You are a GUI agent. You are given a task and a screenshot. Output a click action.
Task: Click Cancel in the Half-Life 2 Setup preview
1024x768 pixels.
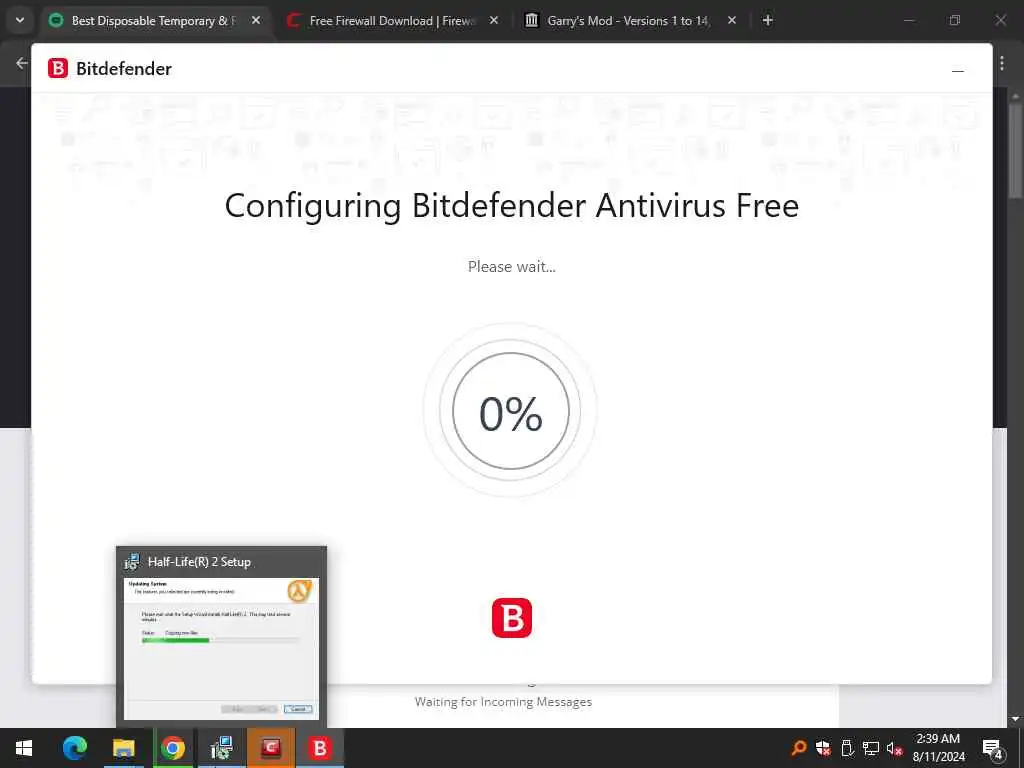[x=298, y=709]
